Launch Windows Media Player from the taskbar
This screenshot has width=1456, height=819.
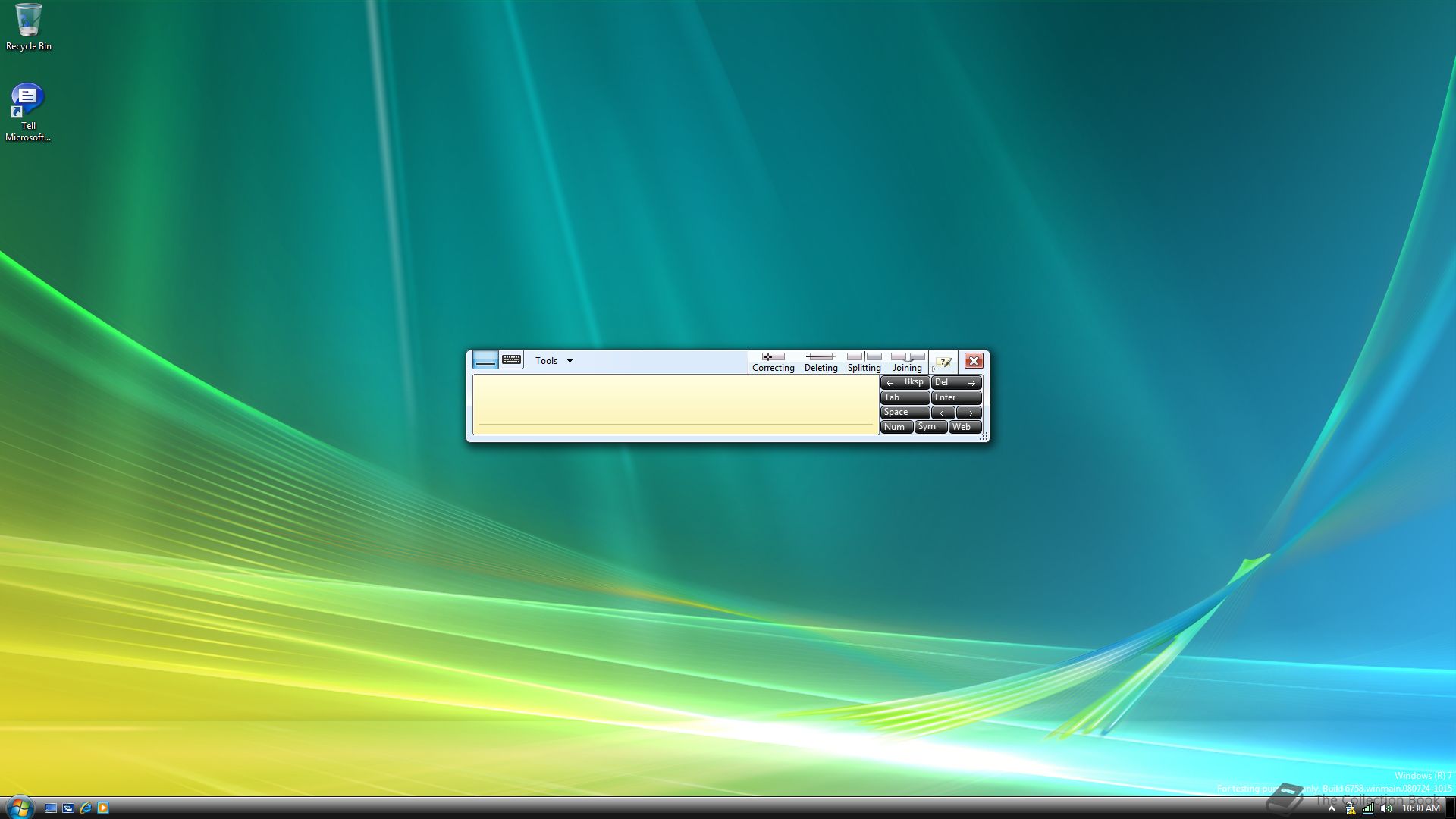103,808
